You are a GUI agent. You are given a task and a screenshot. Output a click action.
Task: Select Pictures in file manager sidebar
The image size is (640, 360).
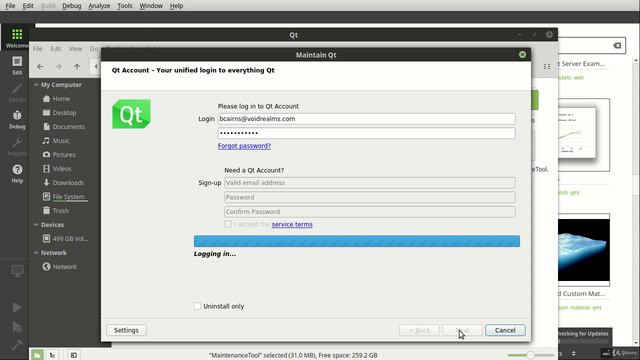pos(64,155)
